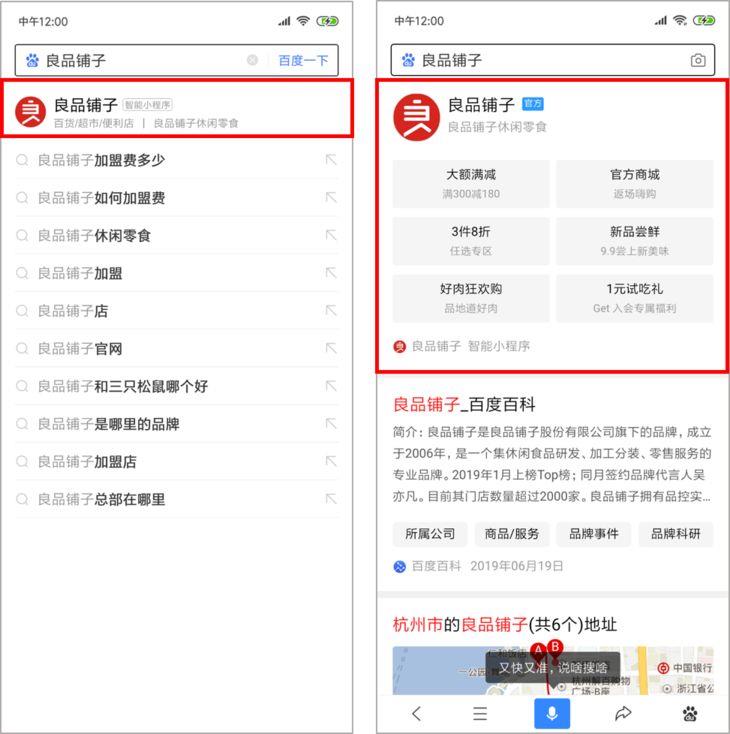This screenshot has width=730, height=734.
Task: Tap the Baidu paw icon in bottom bar
Action: tap(690, 714)
